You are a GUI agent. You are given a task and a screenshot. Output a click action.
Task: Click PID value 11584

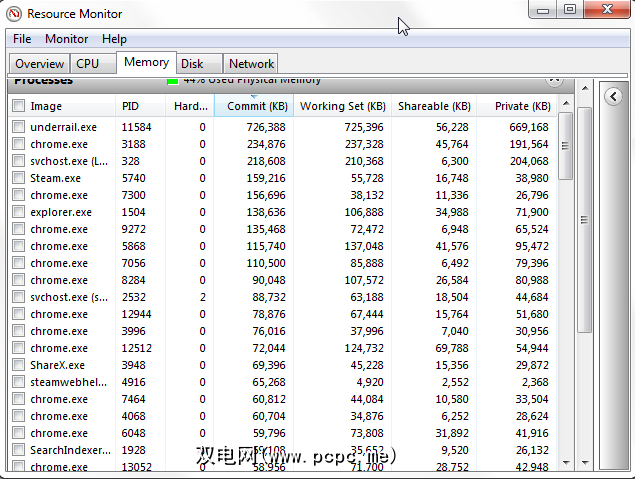tap(136, 127)
